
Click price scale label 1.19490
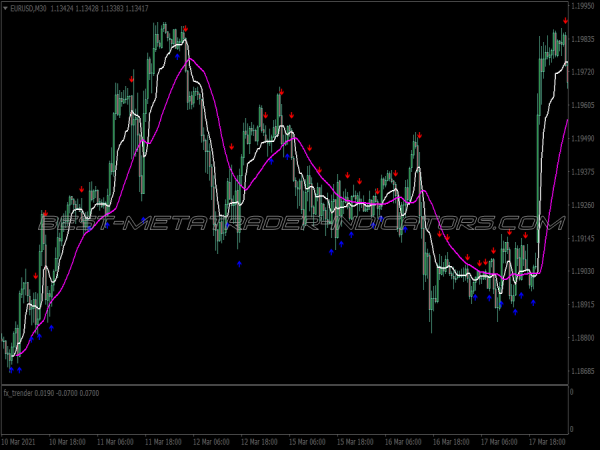583,139
